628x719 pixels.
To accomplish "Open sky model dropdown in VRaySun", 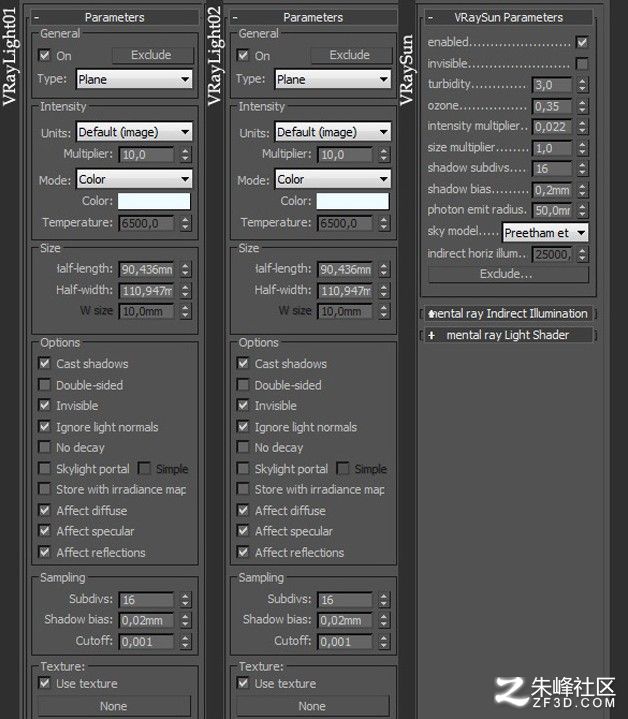I will (x=545, y=233).
